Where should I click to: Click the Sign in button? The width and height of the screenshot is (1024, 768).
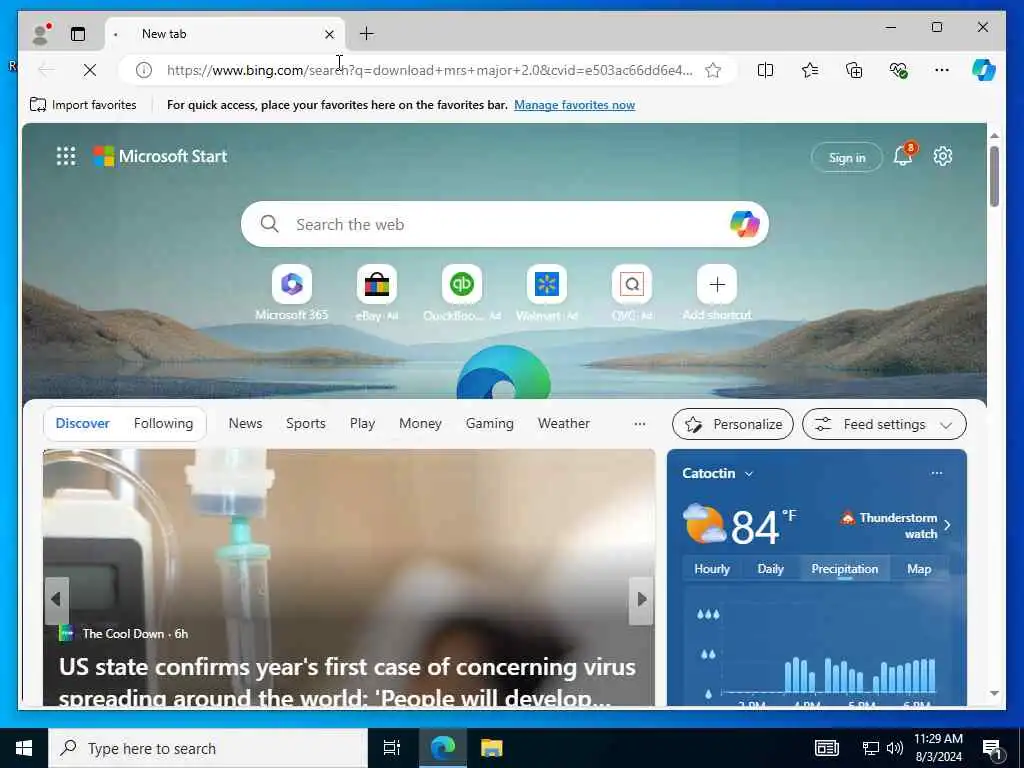846,157
